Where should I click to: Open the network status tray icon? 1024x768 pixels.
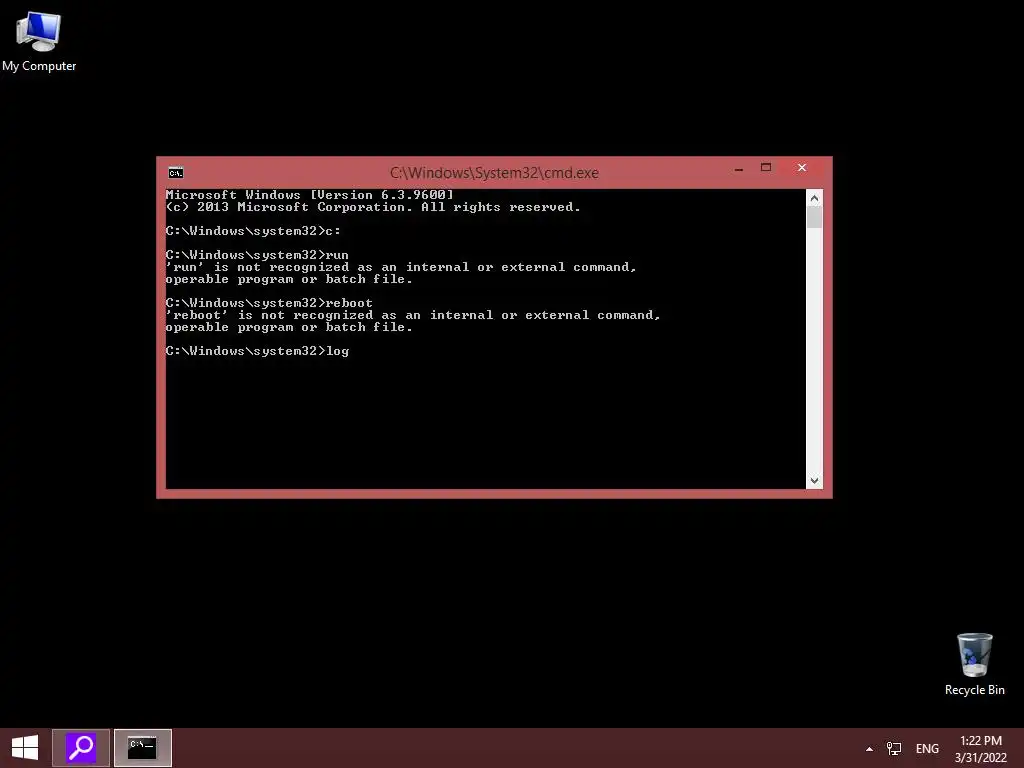(893, 748)
